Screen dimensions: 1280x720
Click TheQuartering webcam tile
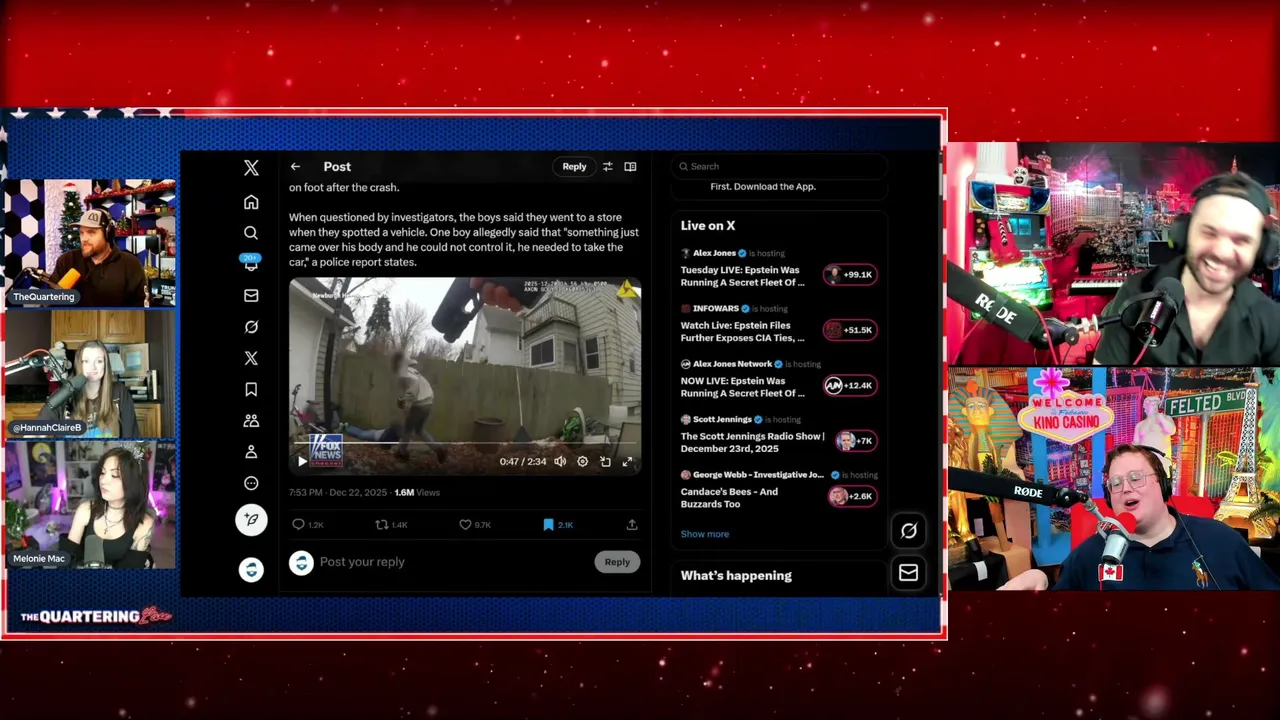coord(90,244)
